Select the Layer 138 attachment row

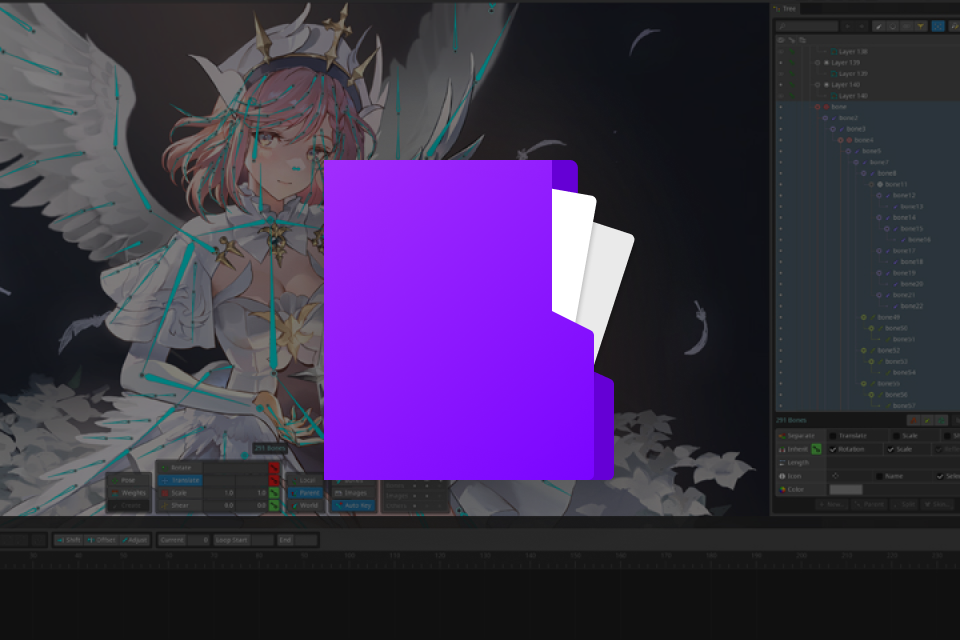853,51
